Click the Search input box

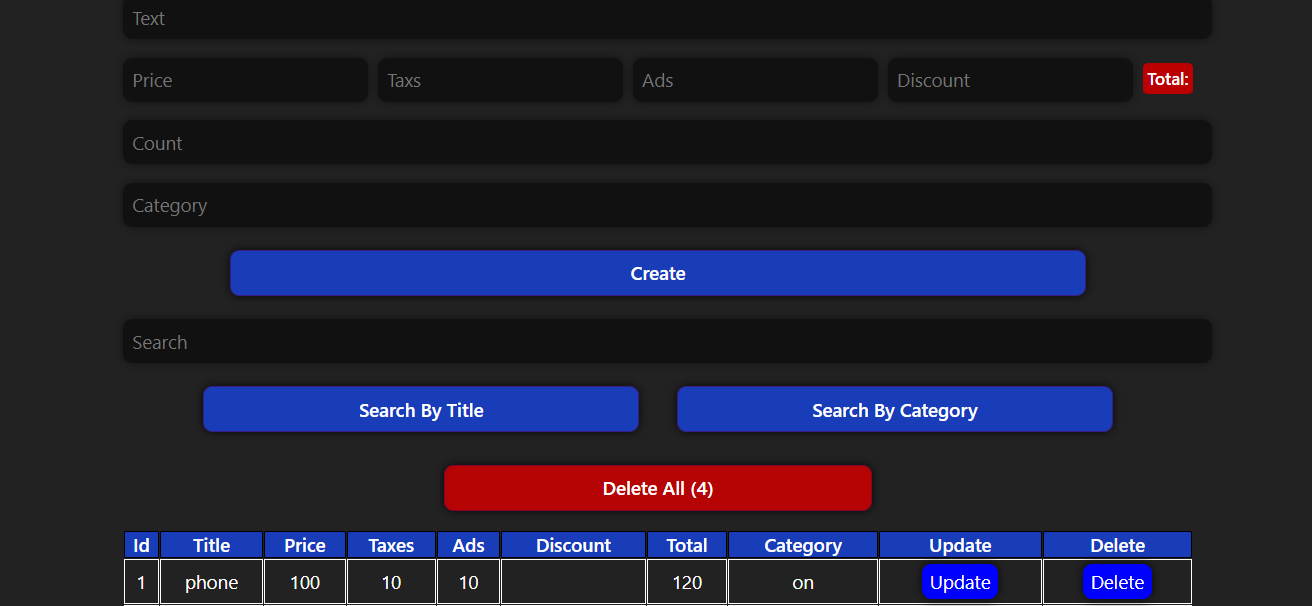click(667, 342)
